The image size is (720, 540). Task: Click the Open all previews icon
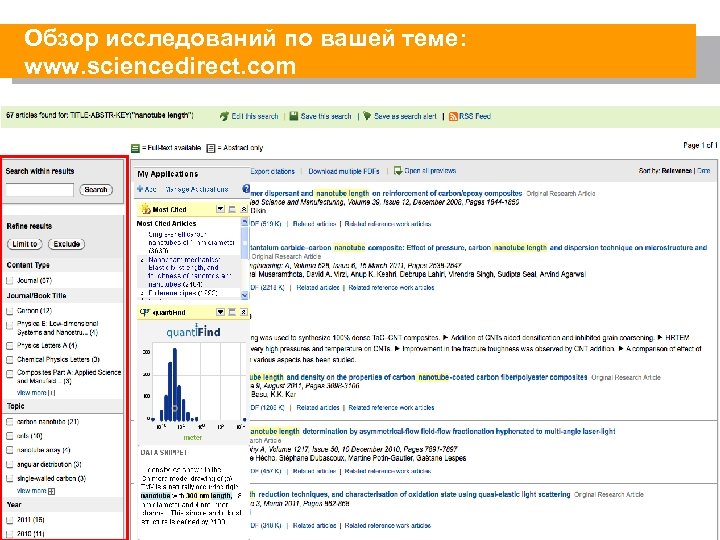398,170
